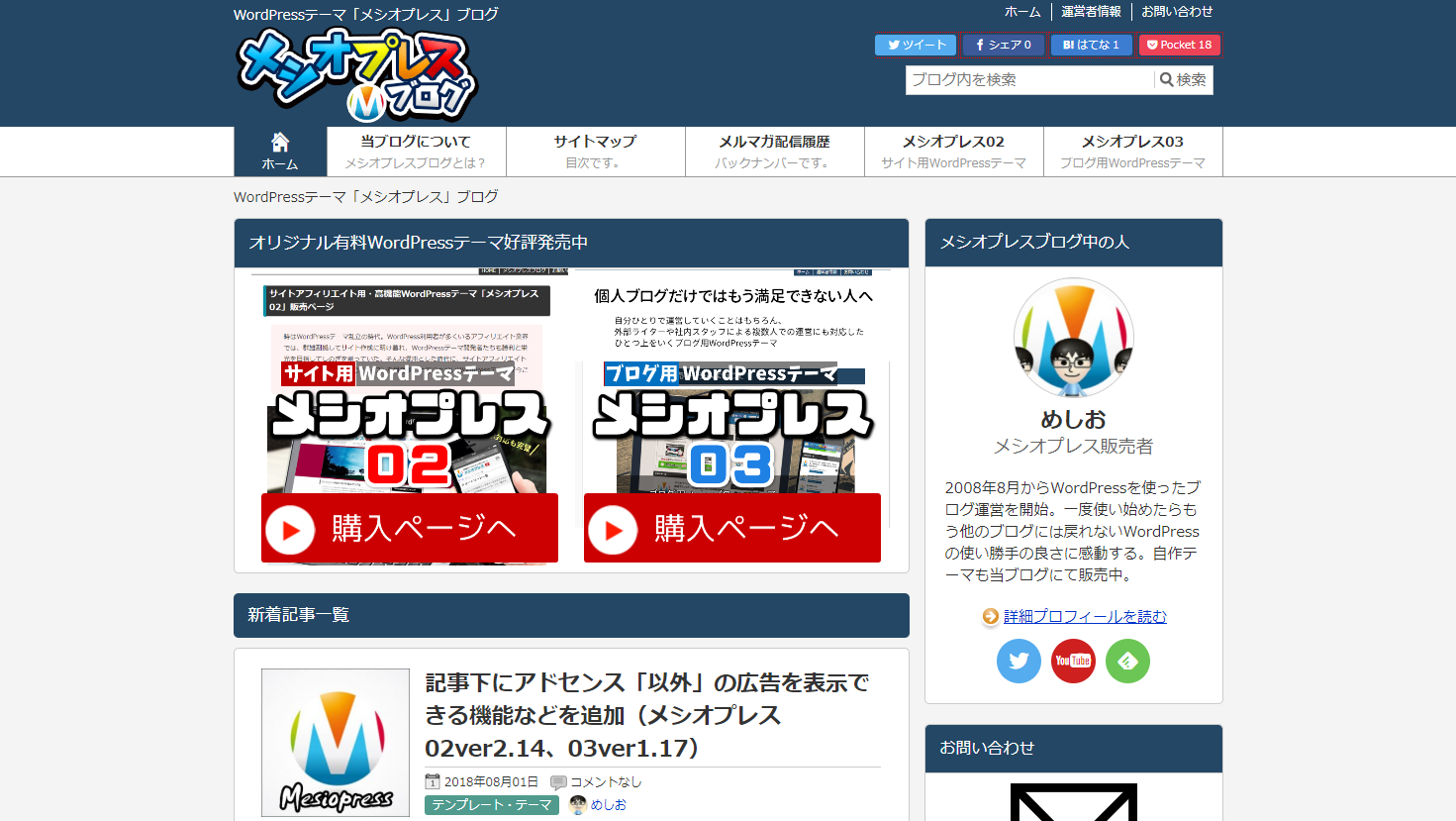Open the メルマガ配信履歴 menu item

(x=774, y=152)
